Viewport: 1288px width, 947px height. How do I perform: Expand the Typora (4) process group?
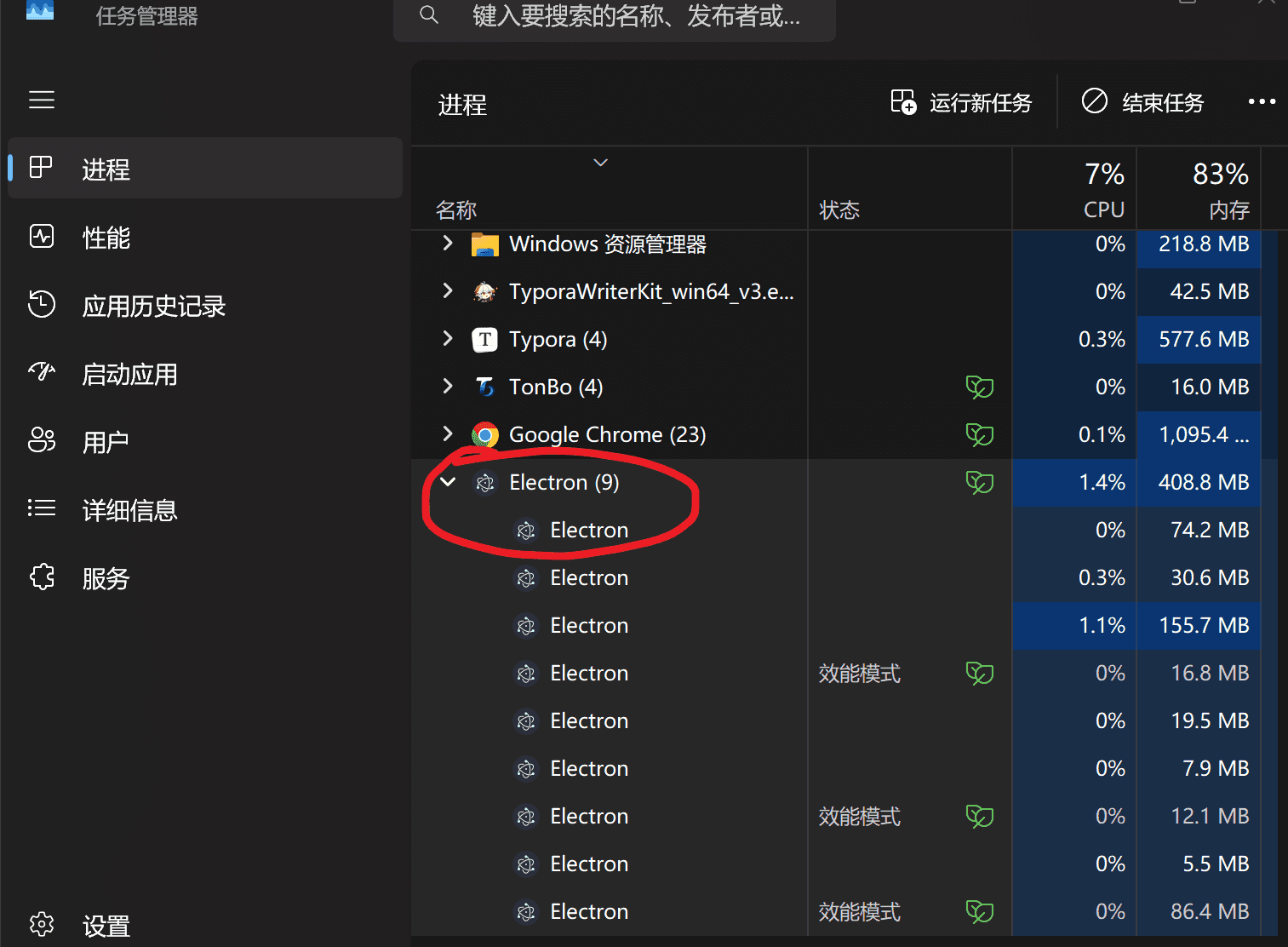coord(448,339)
